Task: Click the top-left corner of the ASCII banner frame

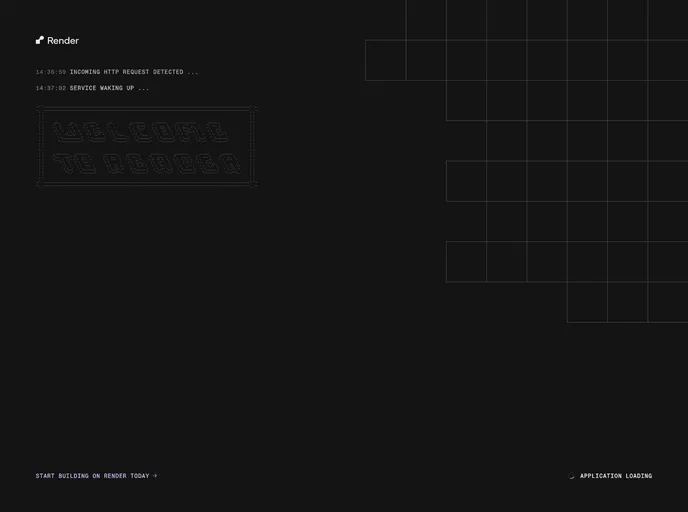Action: point(40,109)
